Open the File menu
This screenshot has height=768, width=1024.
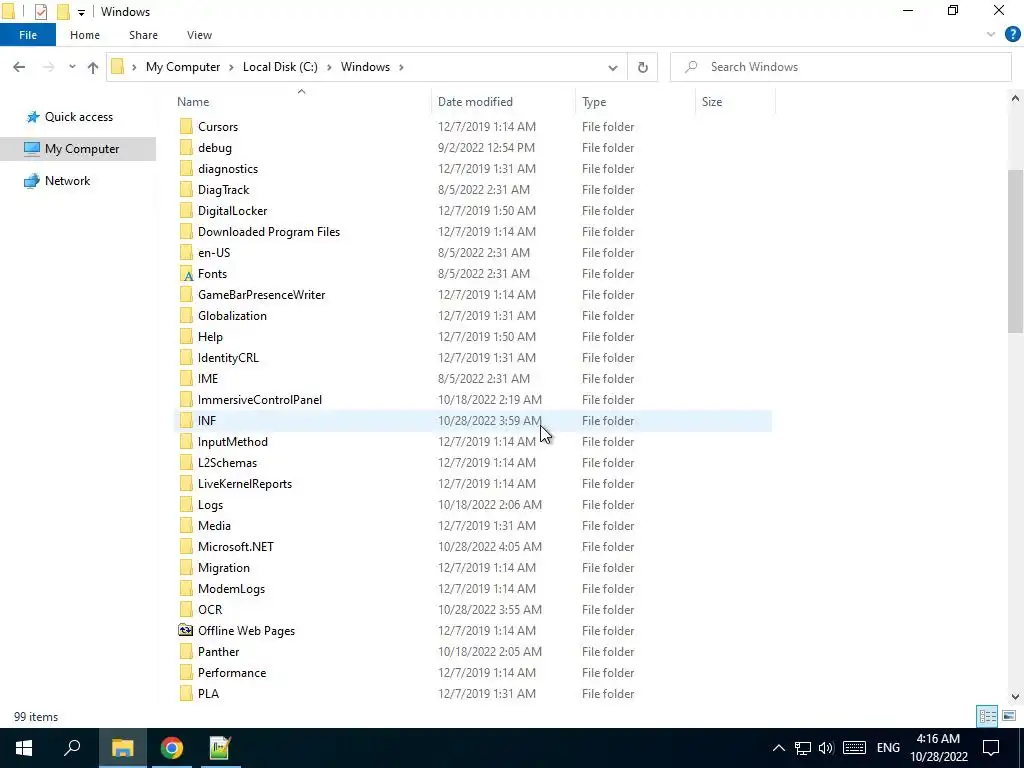28,35
